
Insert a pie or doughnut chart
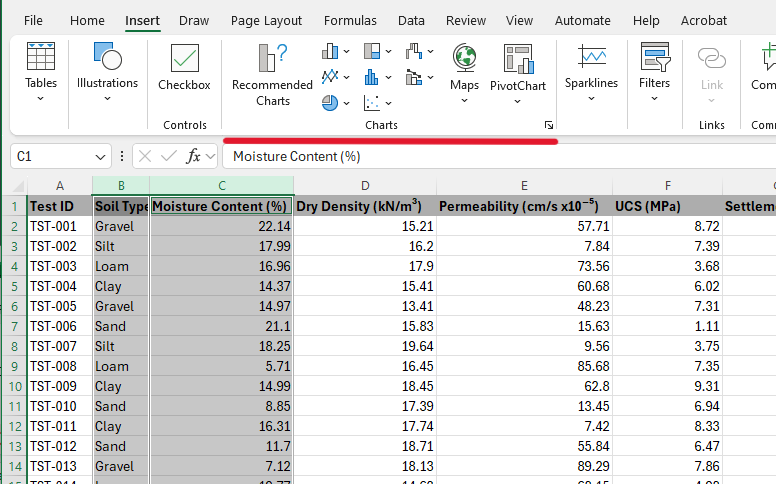pos(335,103)
